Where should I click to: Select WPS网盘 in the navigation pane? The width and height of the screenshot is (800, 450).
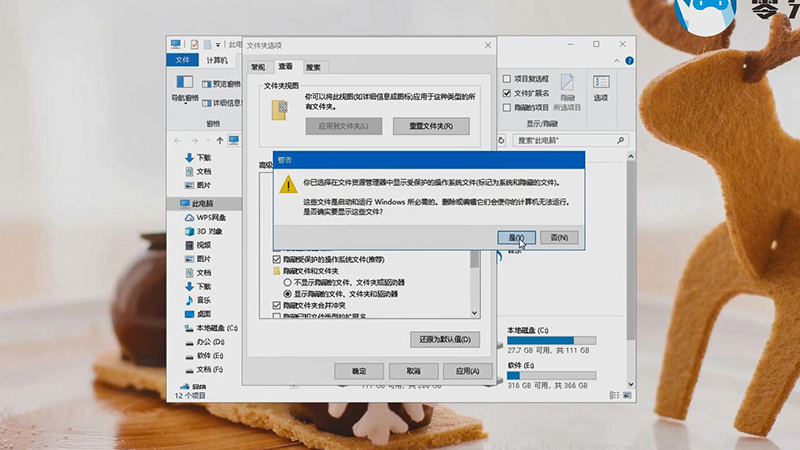tap(204, 216)
